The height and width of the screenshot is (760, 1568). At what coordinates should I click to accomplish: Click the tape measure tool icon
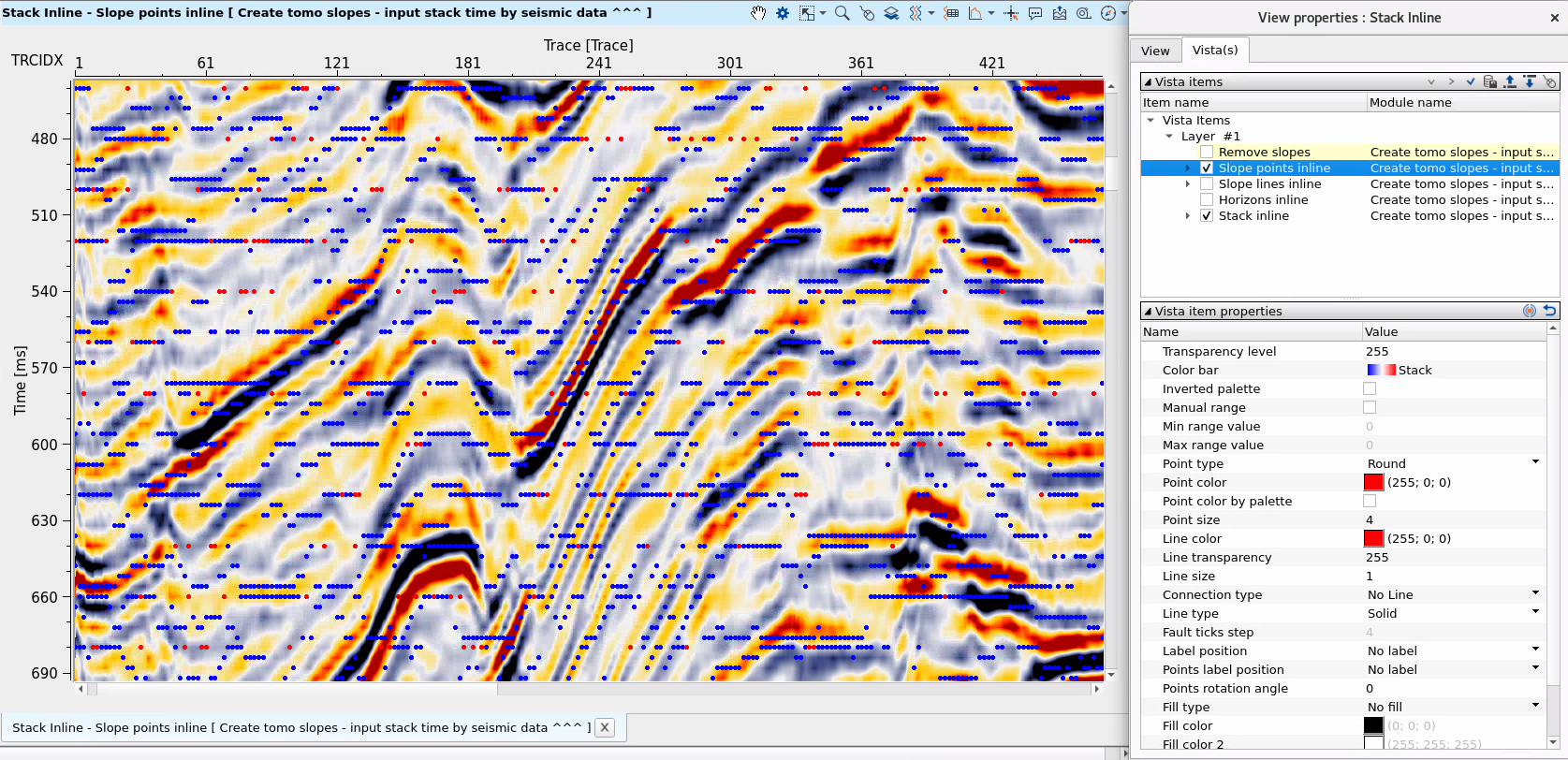[x=1083, y=13]
